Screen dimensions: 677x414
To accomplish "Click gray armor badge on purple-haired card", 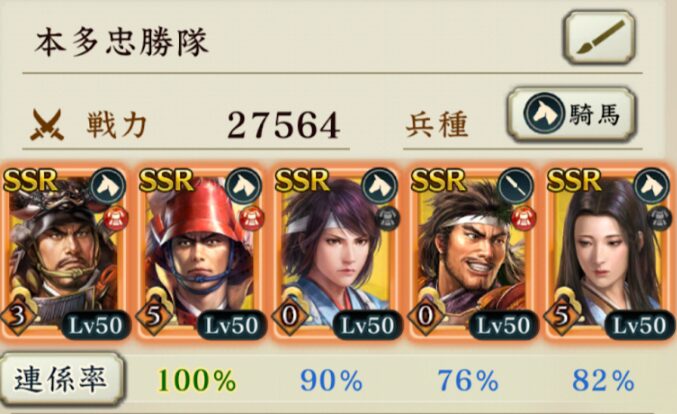I will click(387, 218).
